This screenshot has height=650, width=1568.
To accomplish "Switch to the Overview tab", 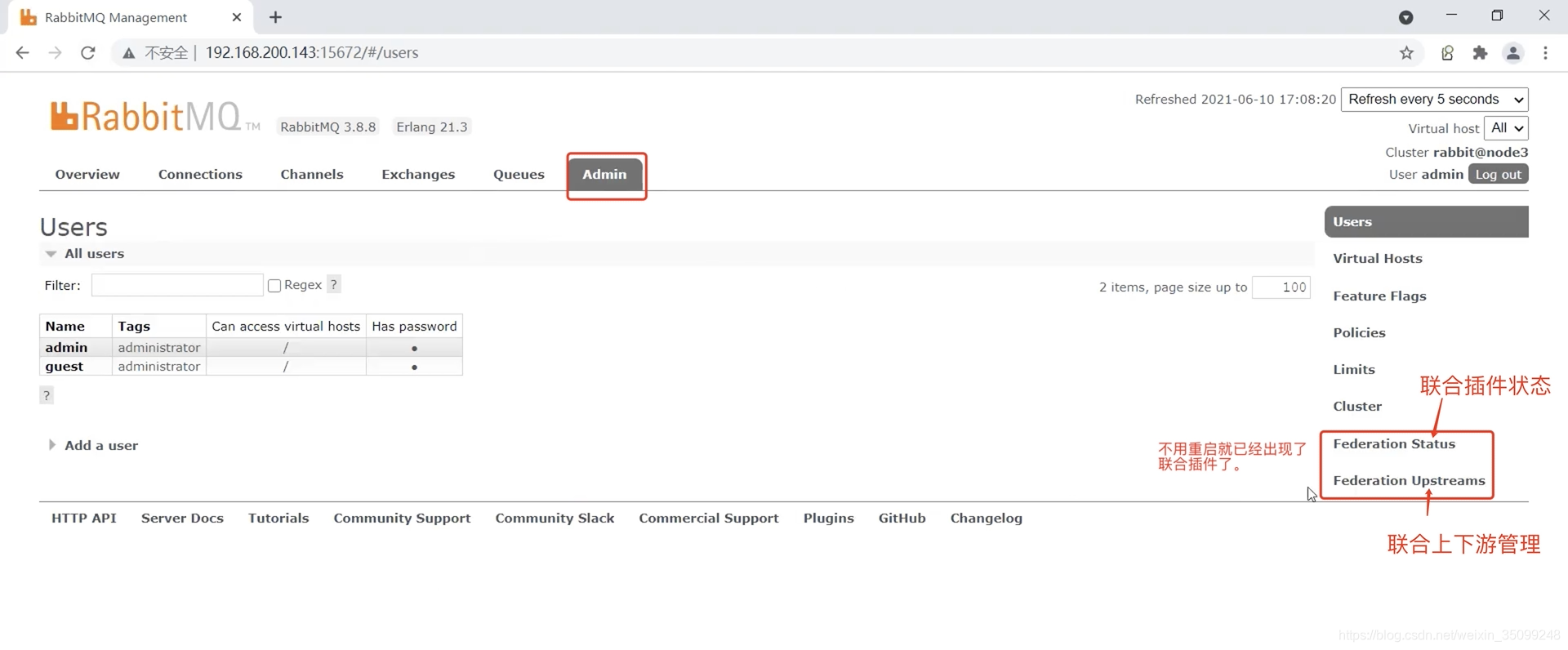I will (87, 174).
